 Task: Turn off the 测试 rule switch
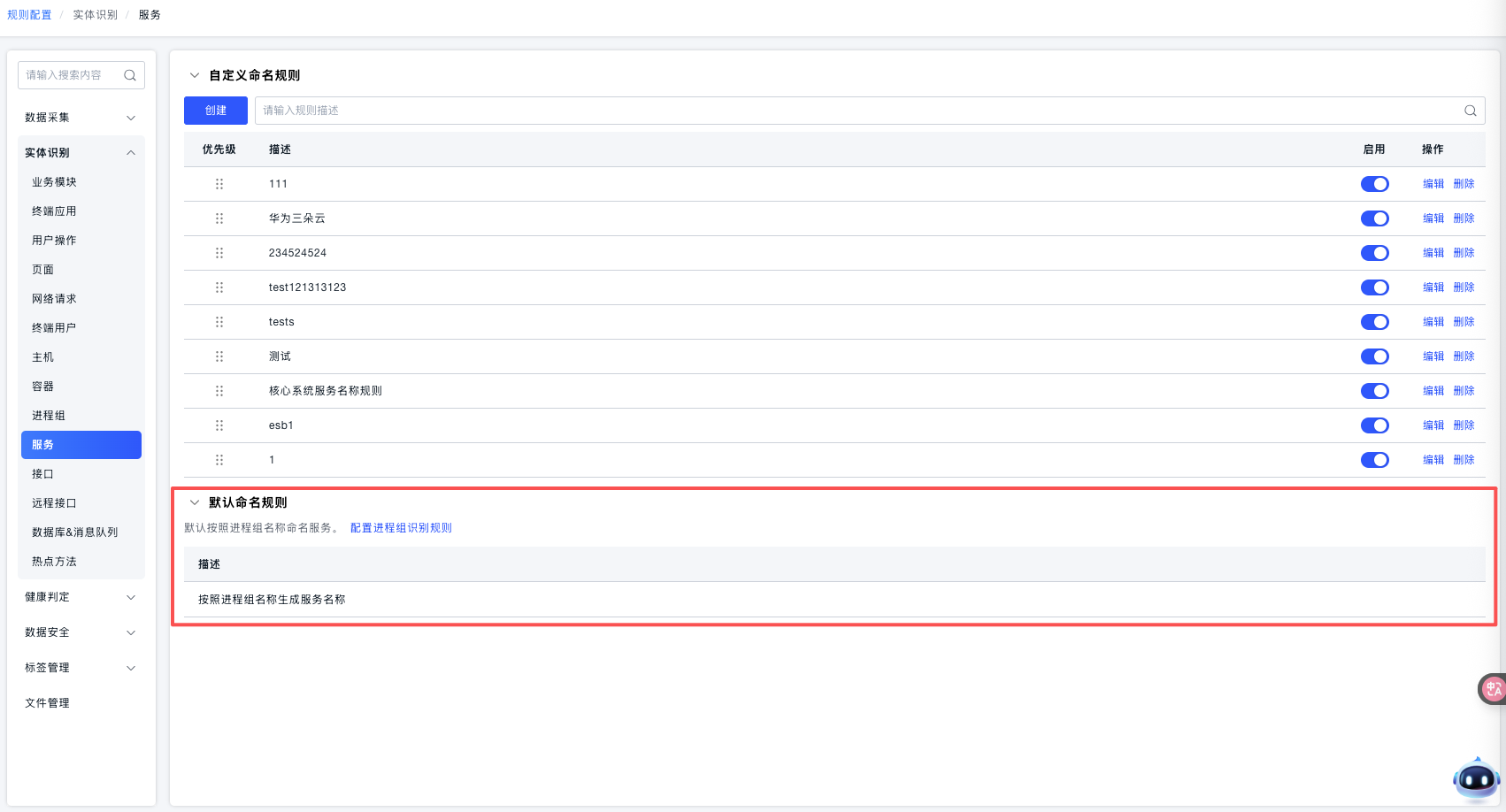click(x=1374, y=356)
